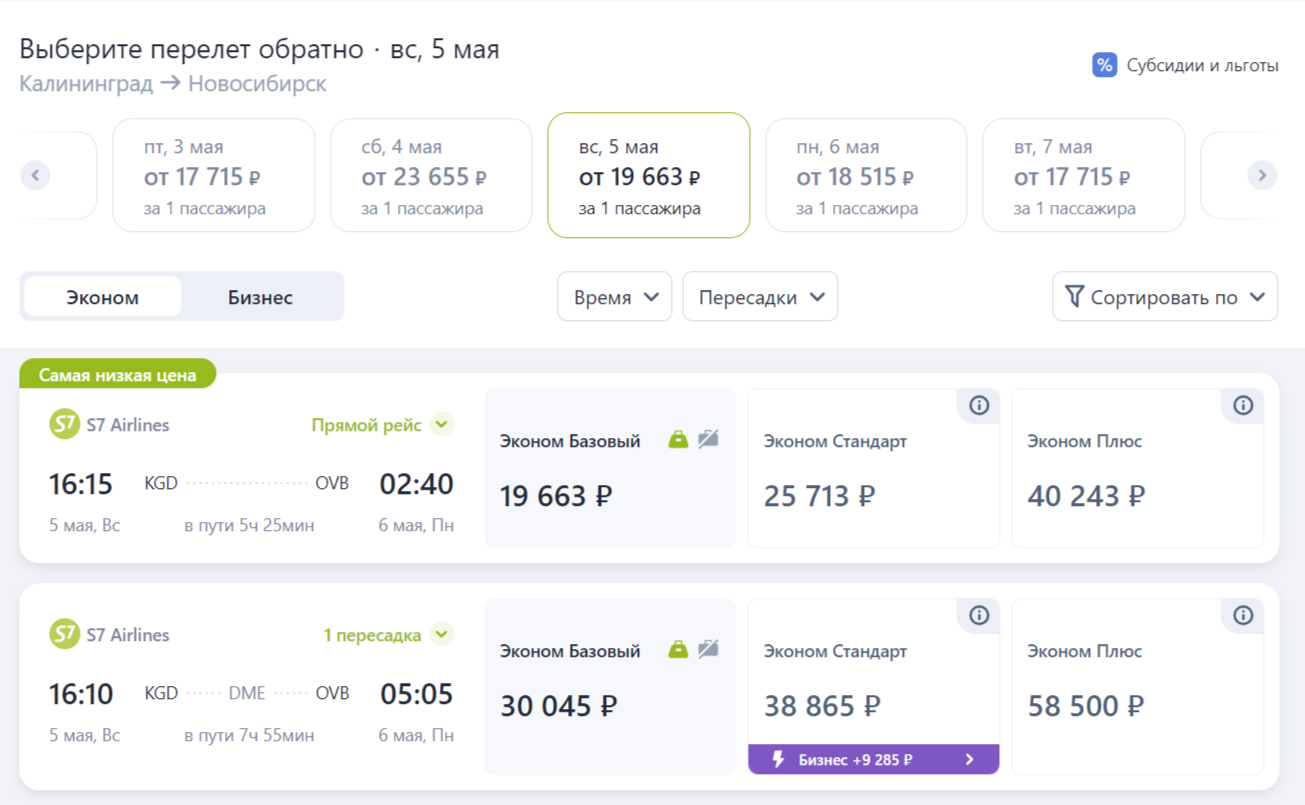Open the subsidies percent icon
Screen dimensions: 1305x805
[x=1104, y=66]
